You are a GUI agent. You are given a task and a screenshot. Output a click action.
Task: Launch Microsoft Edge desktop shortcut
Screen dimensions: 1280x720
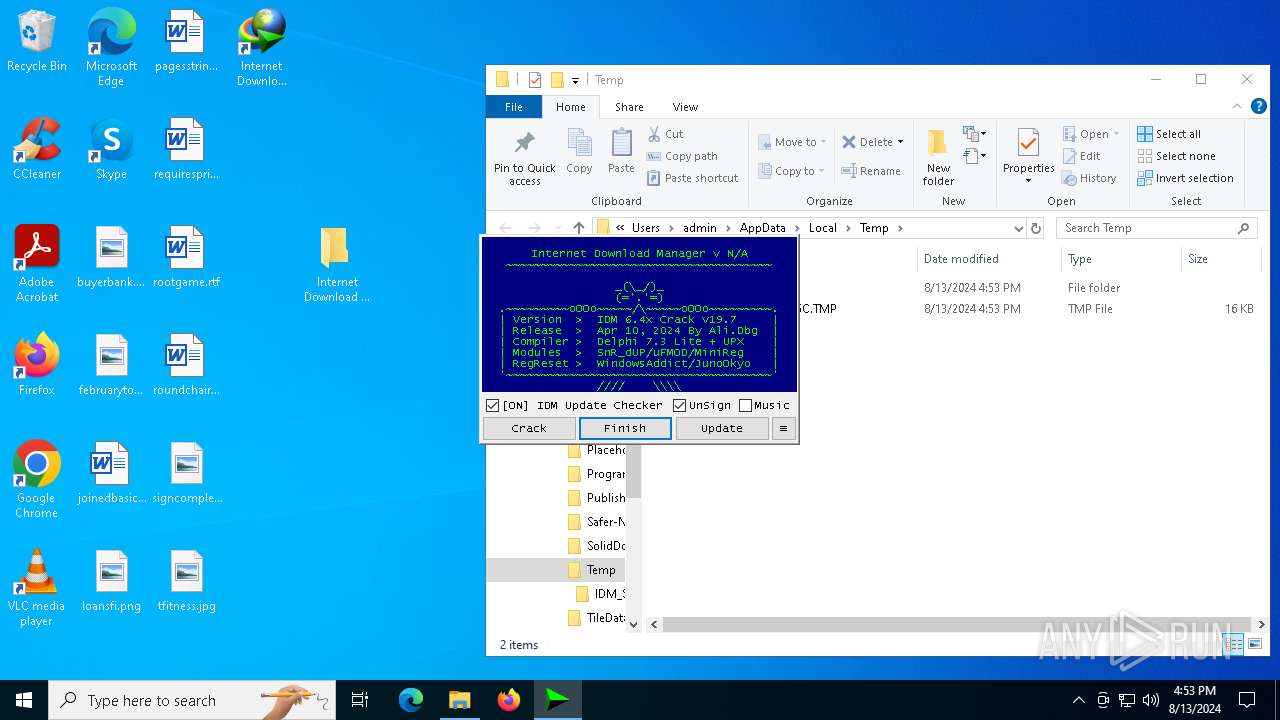111,47
